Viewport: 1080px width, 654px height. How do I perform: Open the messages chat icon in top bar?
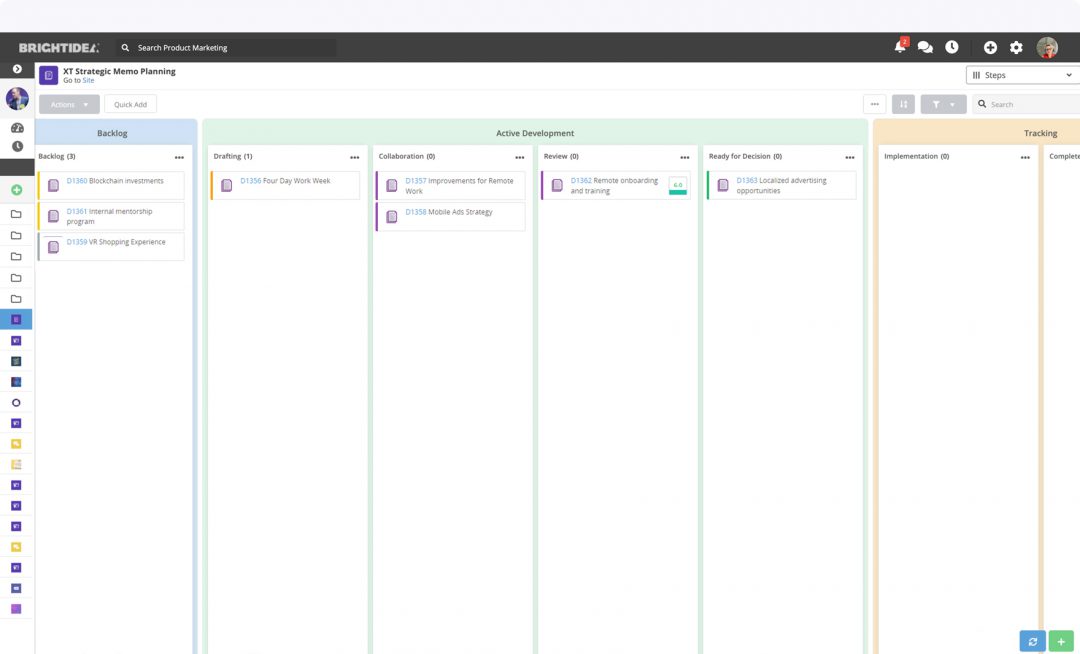pyautogui.click(x=924, y=47)
